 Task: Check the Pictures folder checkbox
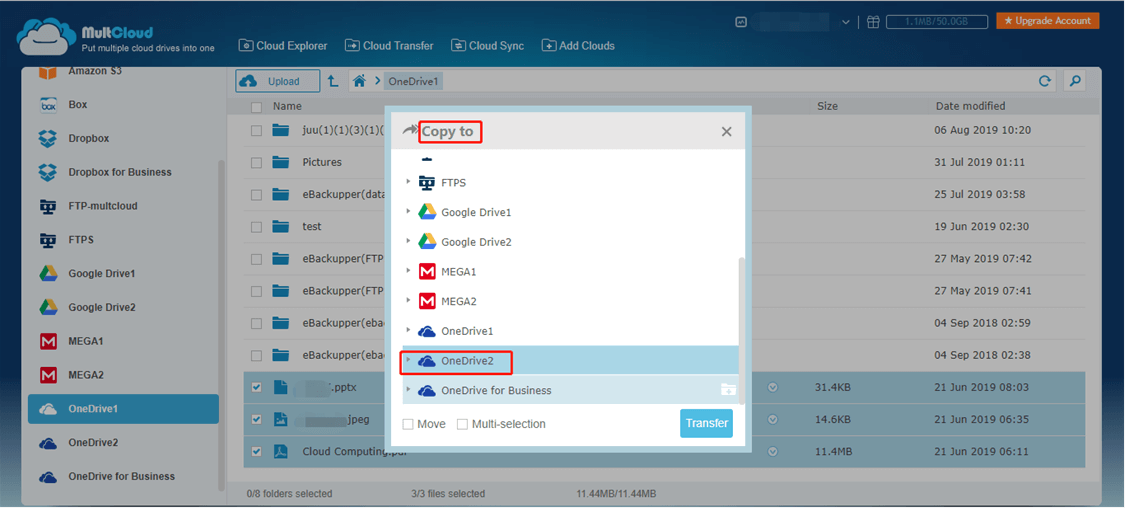pos(256,163)
